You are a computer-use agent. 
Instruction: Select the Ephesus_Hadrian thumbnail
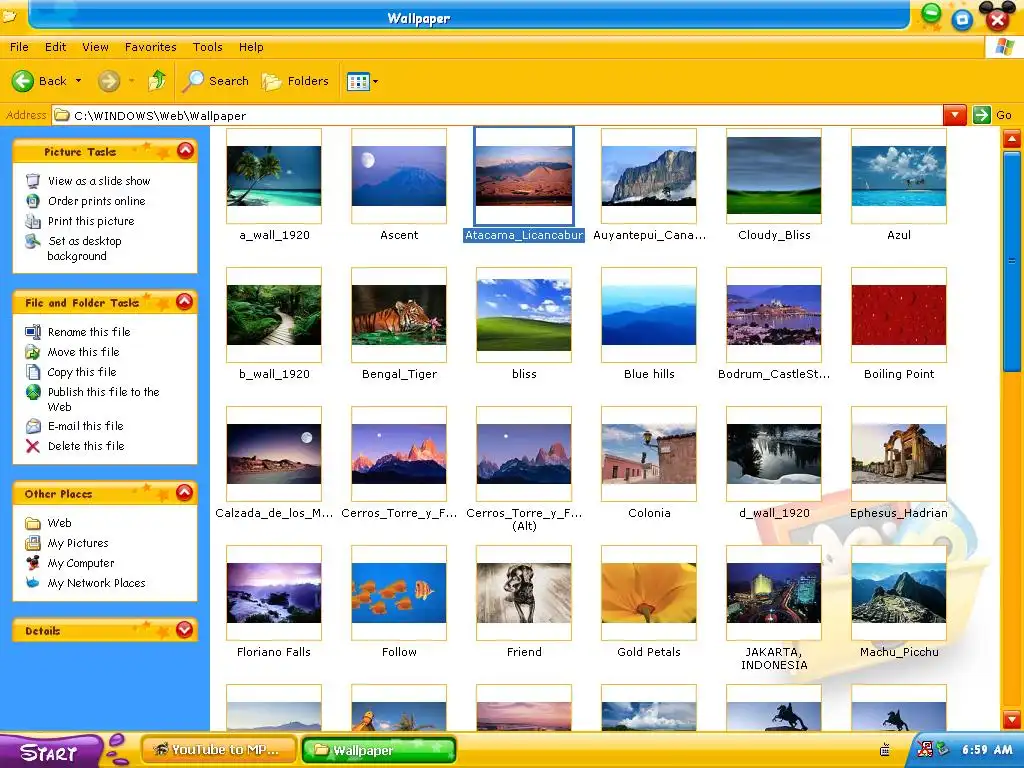pyautogui.click(x=899, y=454)
